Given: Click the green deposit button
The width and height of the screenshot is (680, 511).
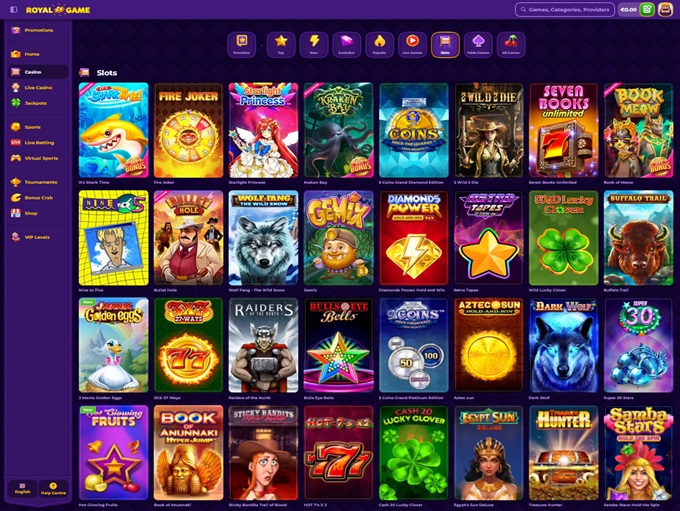Looking at the screenshot, I should click(647, 9).
